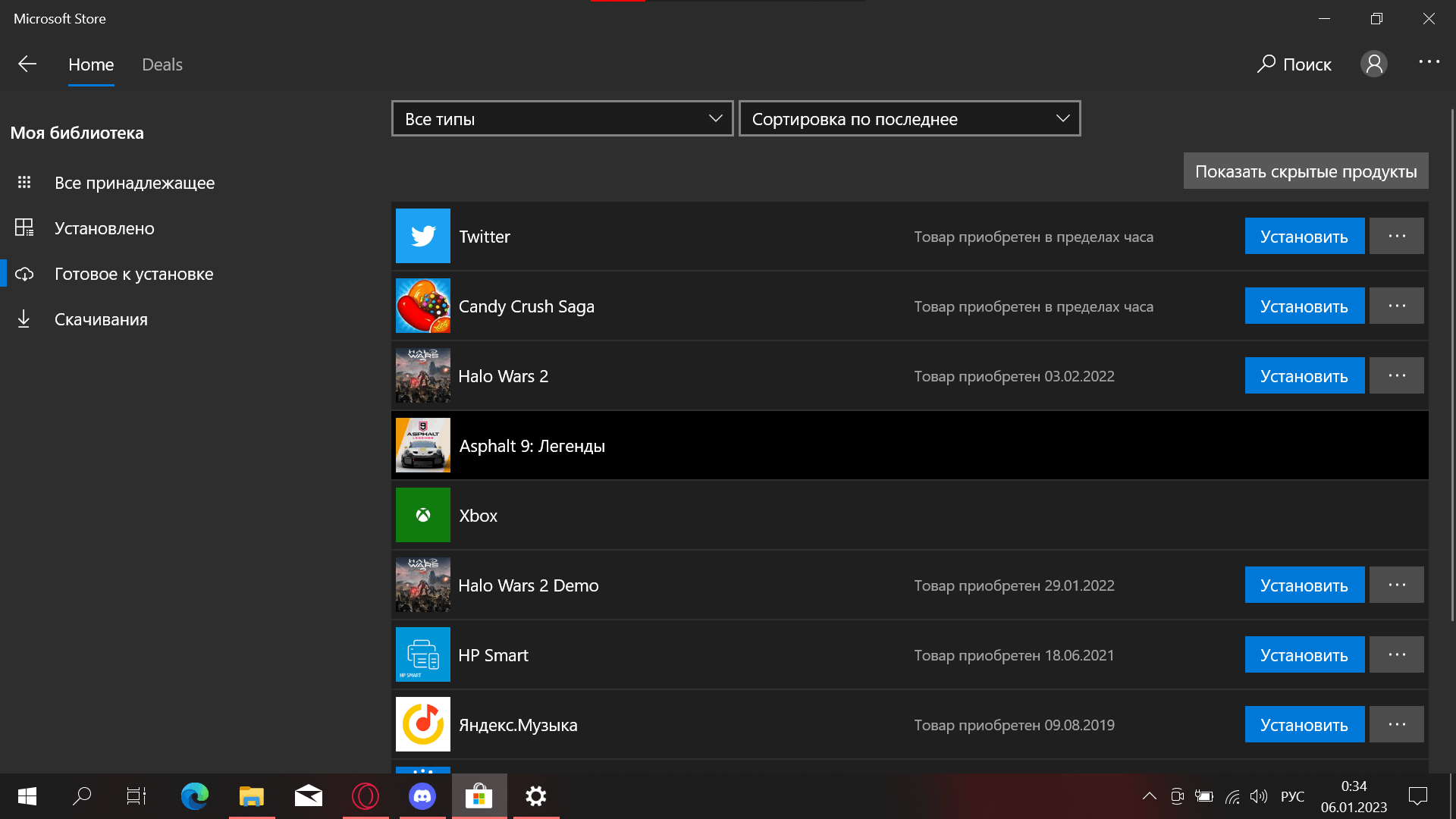Open Settings gear from taskbar
The width and height of the screenshot is (1456, 819).
point(536,796)
